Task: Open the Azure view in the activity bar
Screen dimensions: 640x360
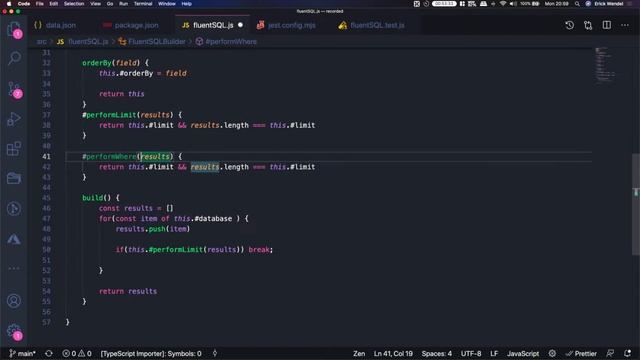Action: 14,239
